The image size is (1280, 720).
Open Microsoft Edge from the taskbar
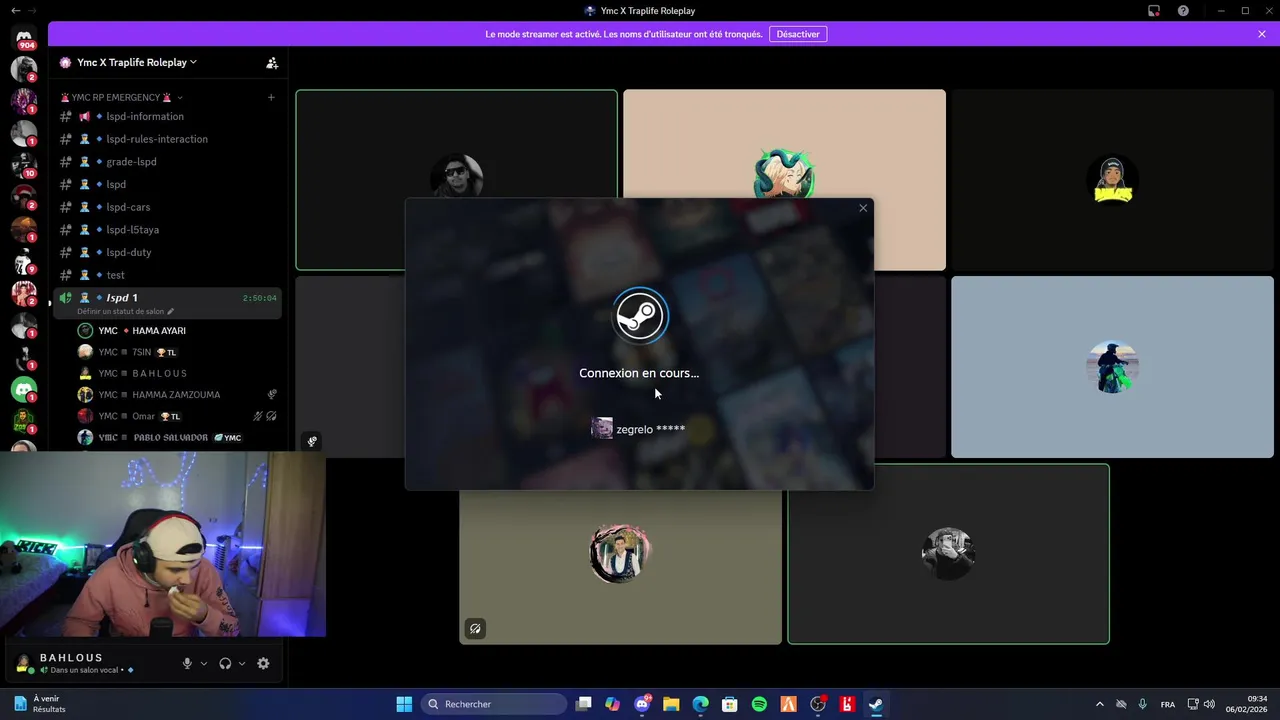pos(701,704)
